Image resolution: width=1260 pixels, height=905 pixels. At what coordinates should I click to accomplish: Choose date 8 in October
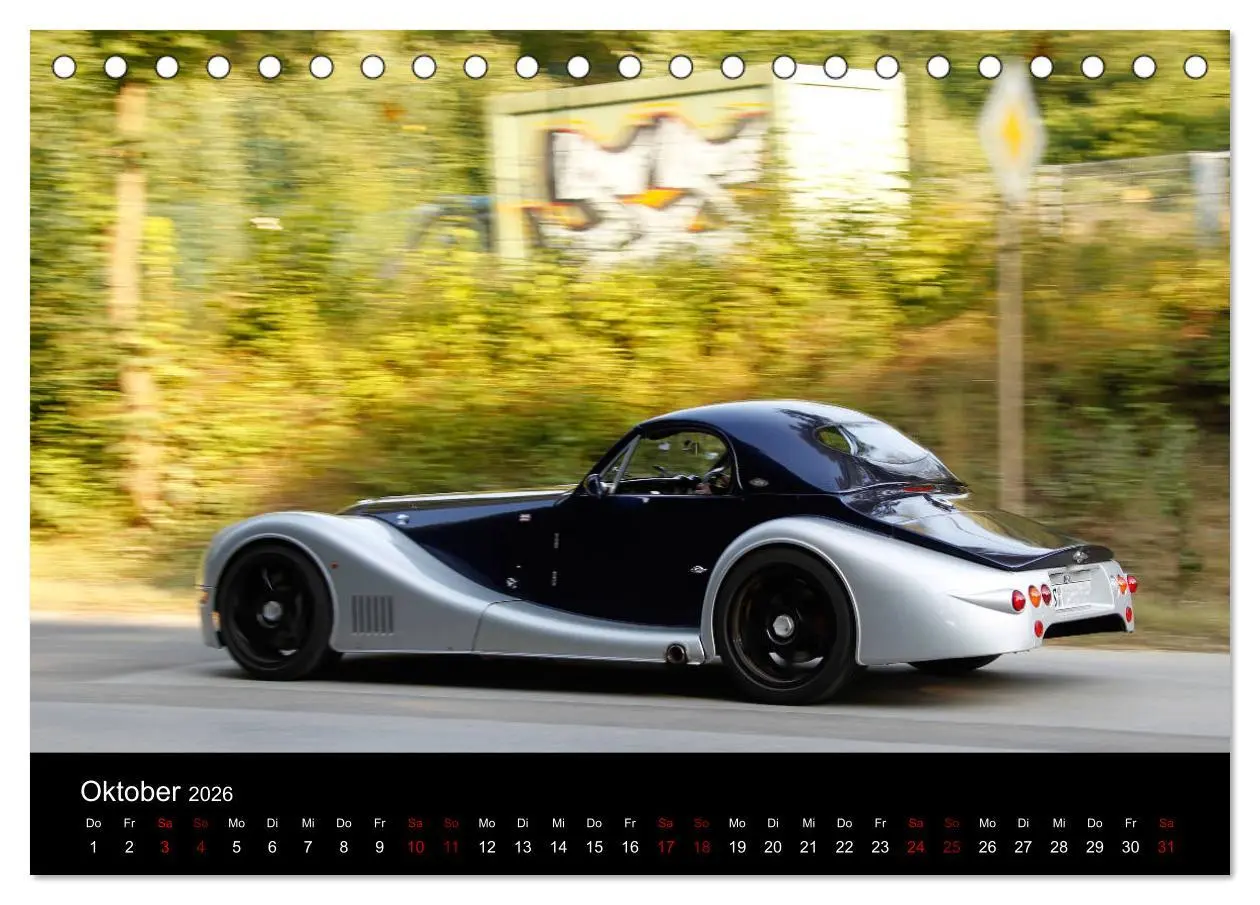pyautogui.click(x=344, y=847)
